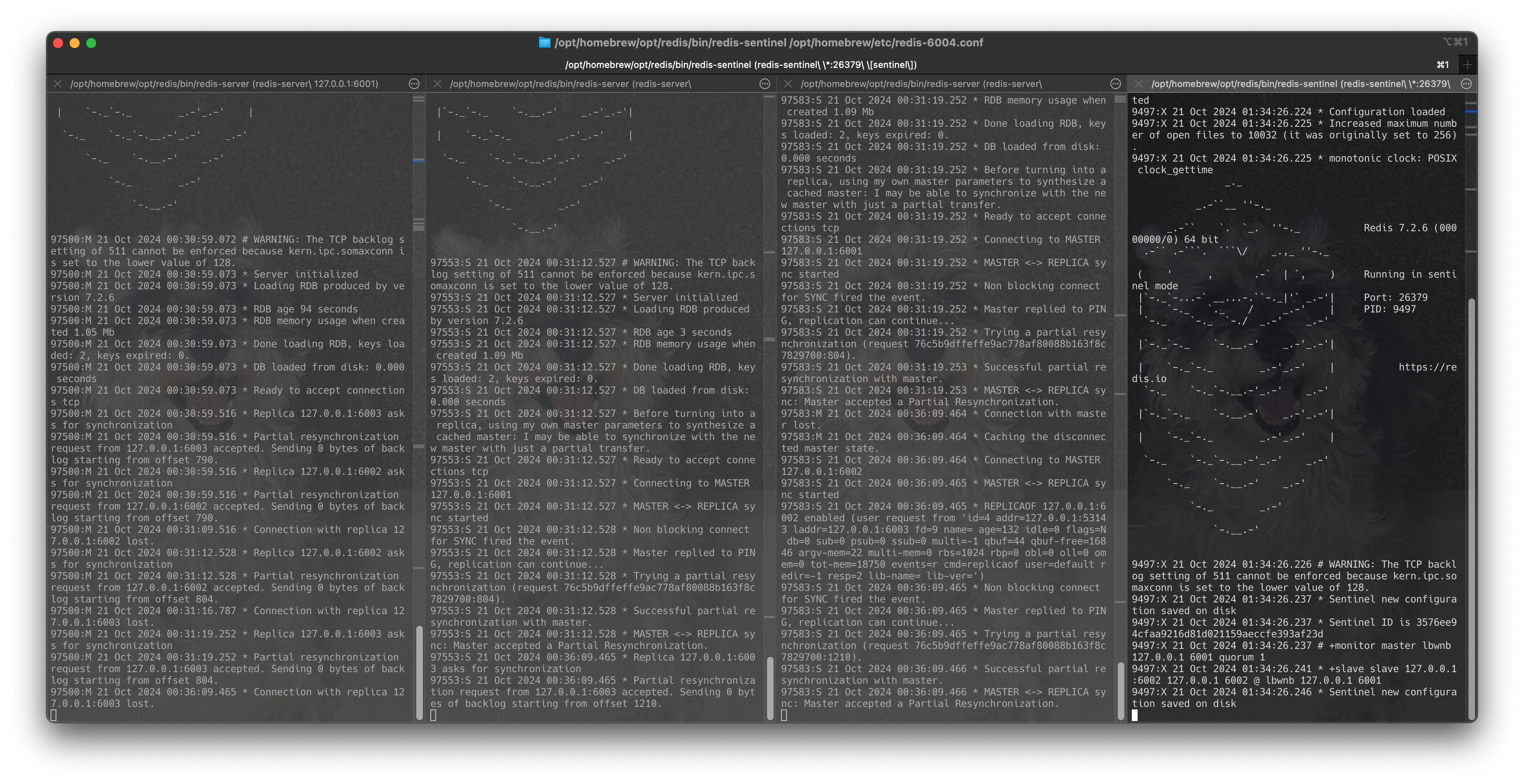This screenshot has width=1524, height=784.
Task: Open the three-dot menu on the first redis-server pane
Action: click(x=414, y=83)
